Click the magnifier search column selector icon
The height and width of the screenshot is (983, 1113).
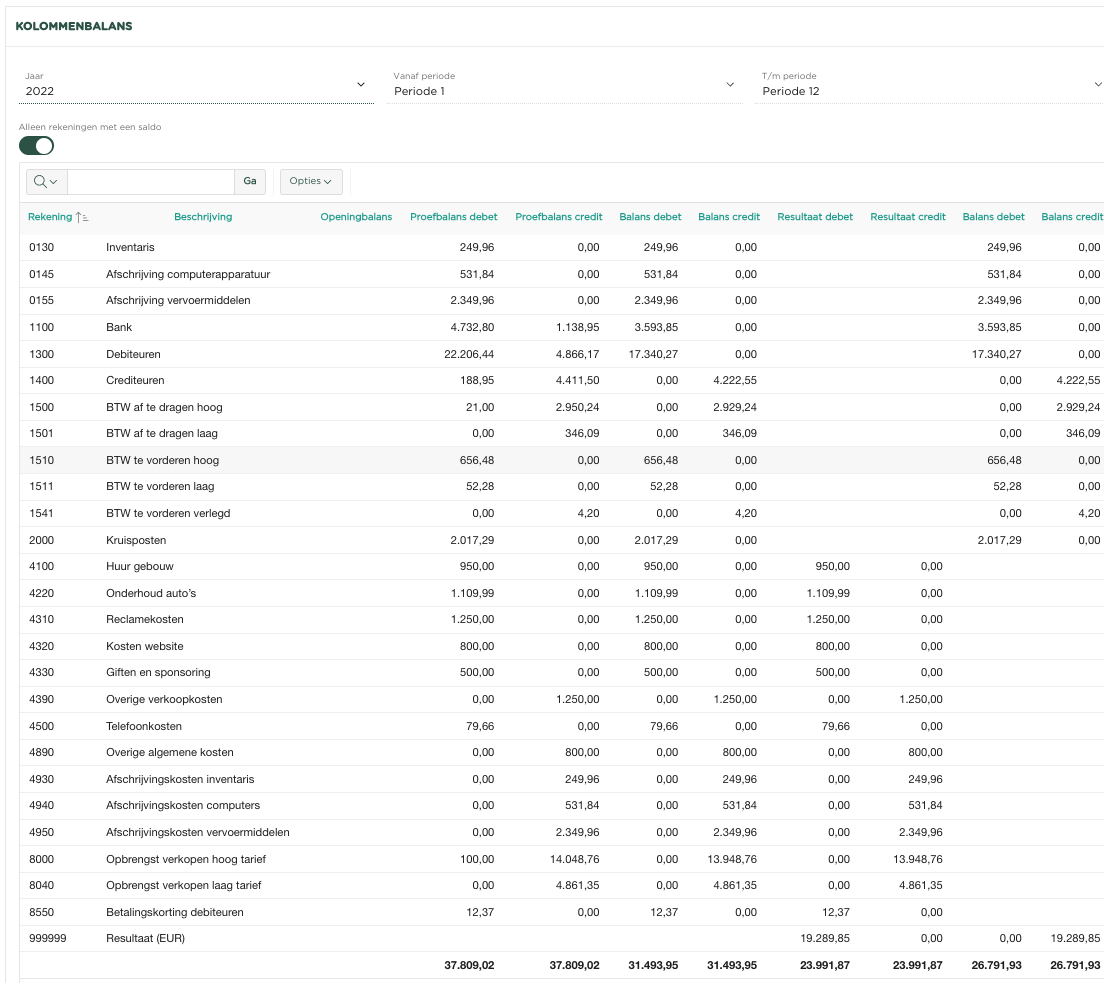tap(45, 181)
